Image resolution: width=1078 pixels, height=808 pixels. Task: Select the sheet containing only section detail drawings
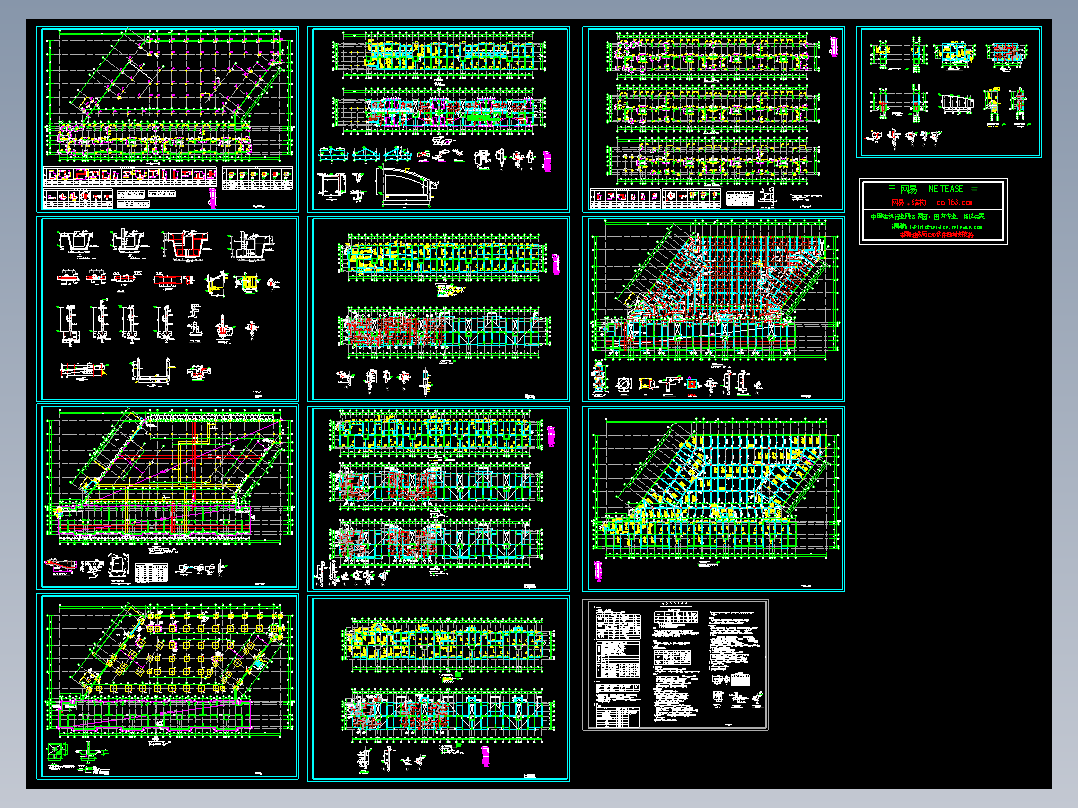[167, 309]
